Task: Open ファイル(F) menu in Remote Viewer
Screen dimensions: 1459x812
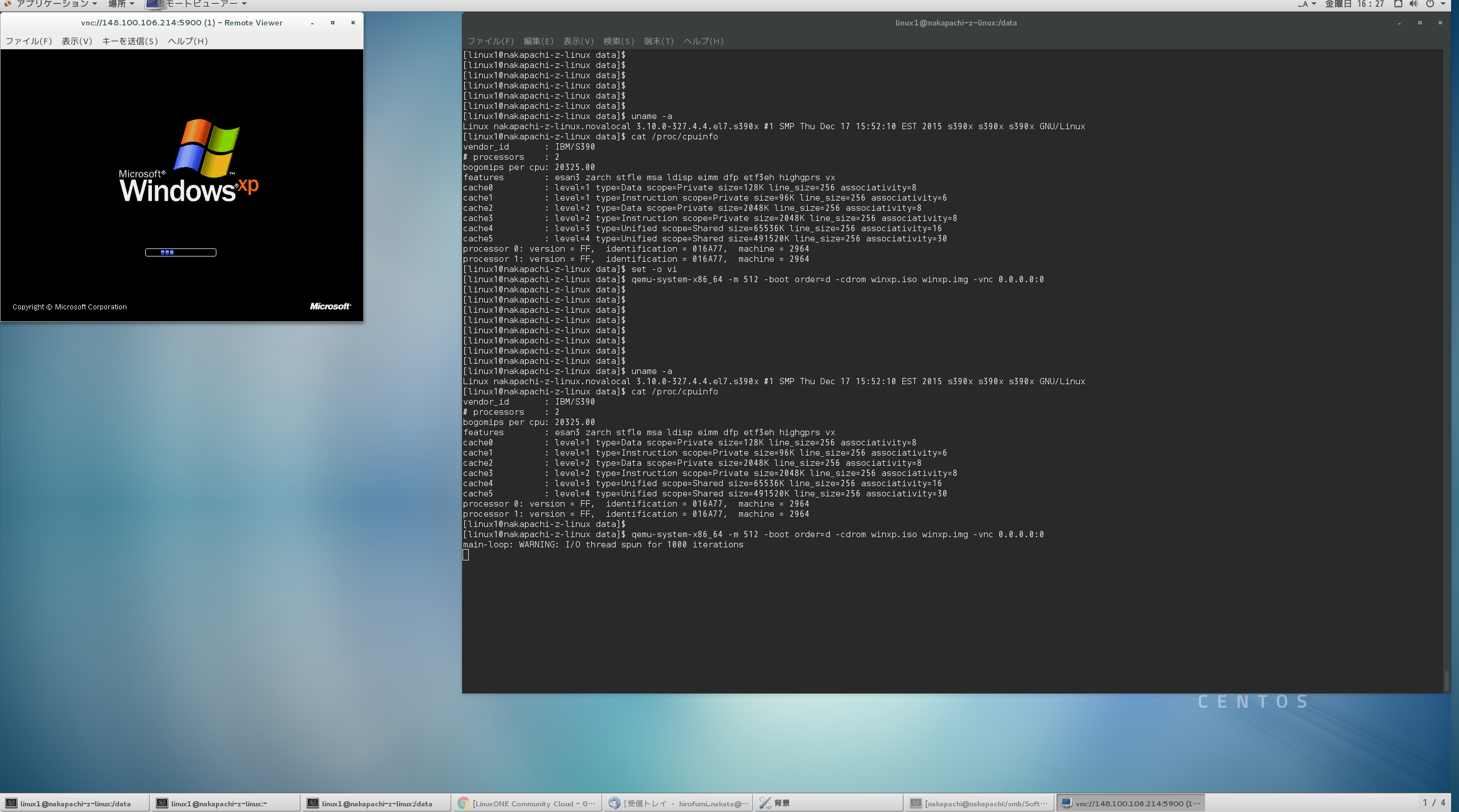Action: [28, 41]
